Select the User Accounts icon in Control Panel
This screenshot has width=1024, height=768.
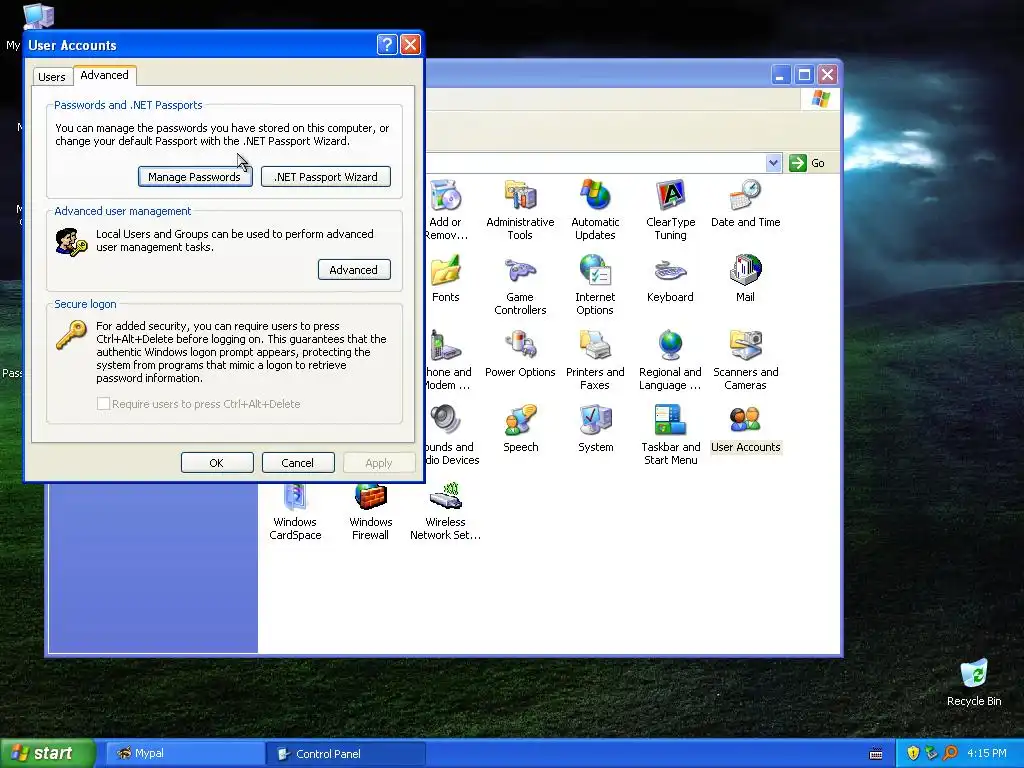[745, 429]
